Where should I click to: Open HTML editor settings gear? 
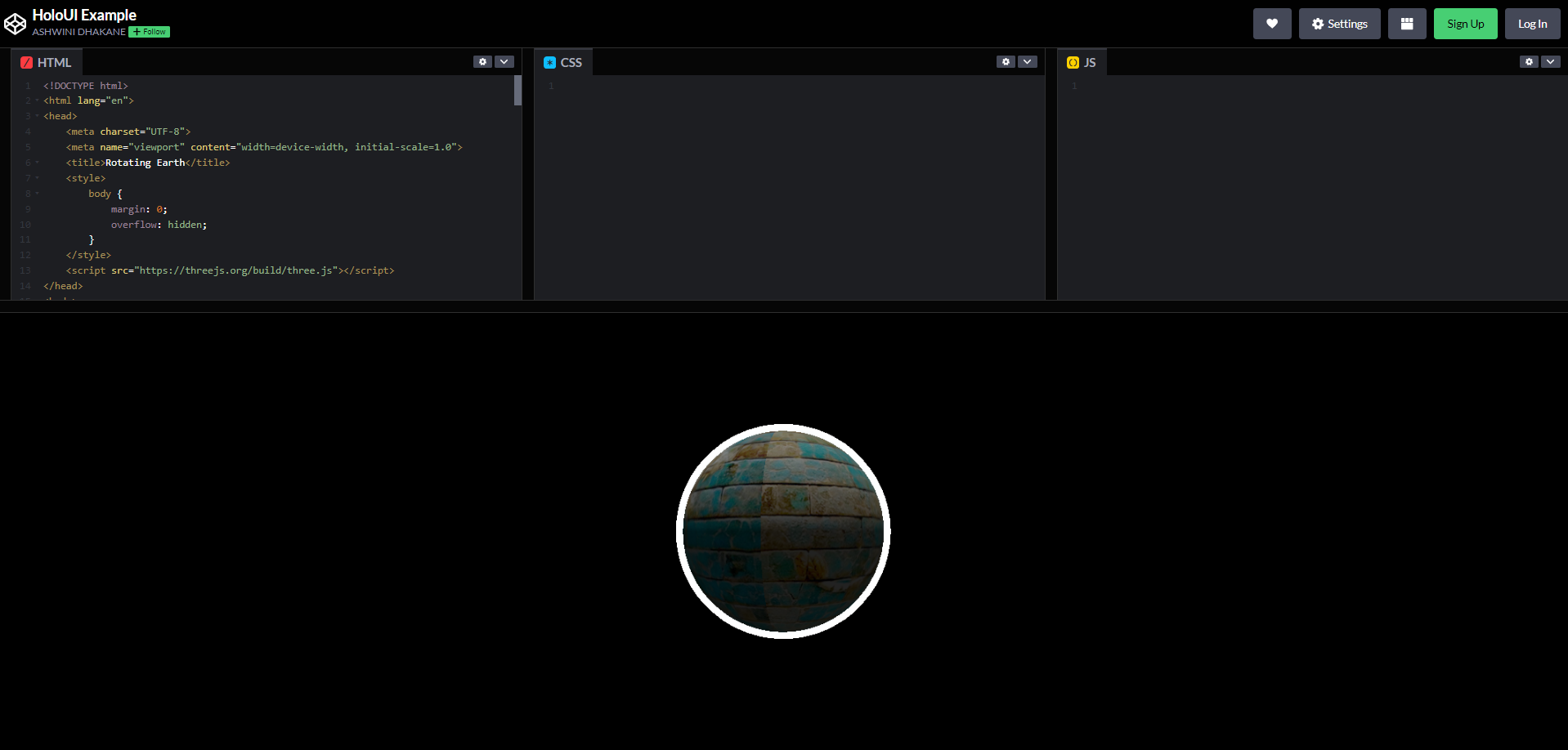click(482, 62)
